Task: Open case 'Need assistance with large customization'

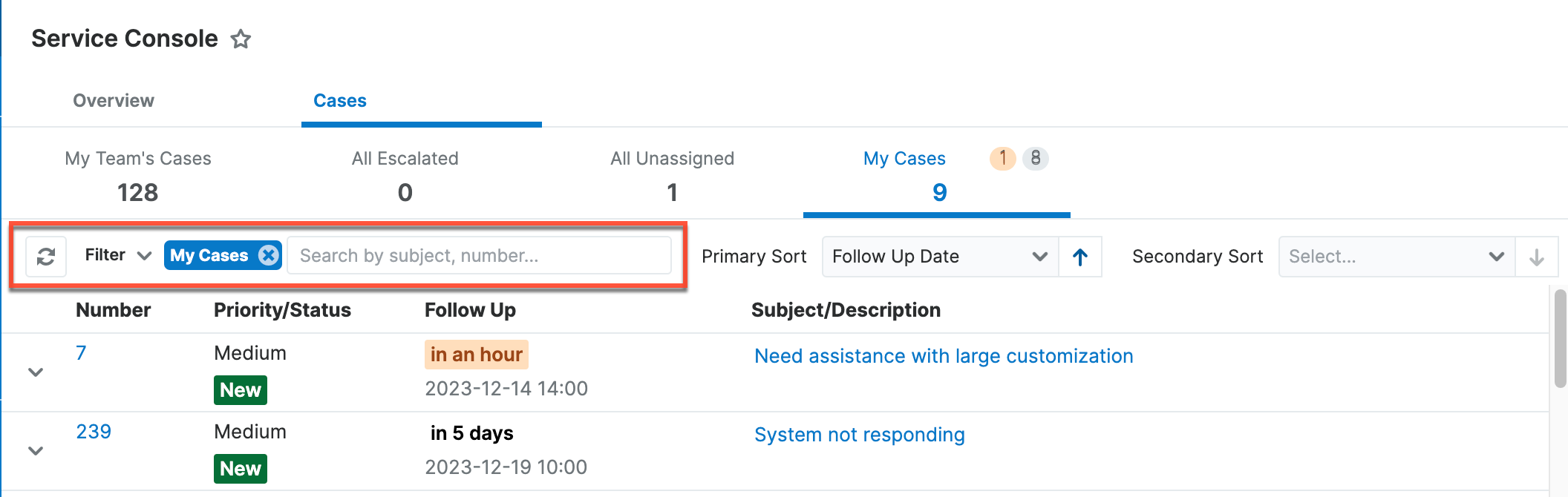Action: click(x=944, y=356)
